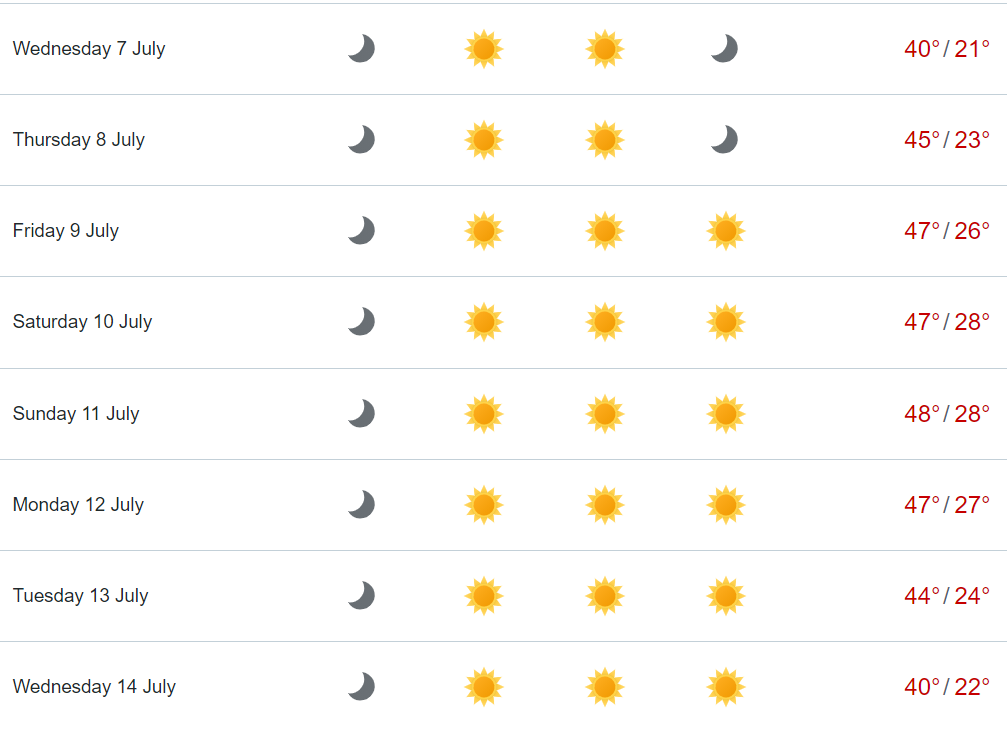Select the Sunday 11 July date label
Screen dimensions: 1007x733
pyautogui.click(x=76, y=414)
